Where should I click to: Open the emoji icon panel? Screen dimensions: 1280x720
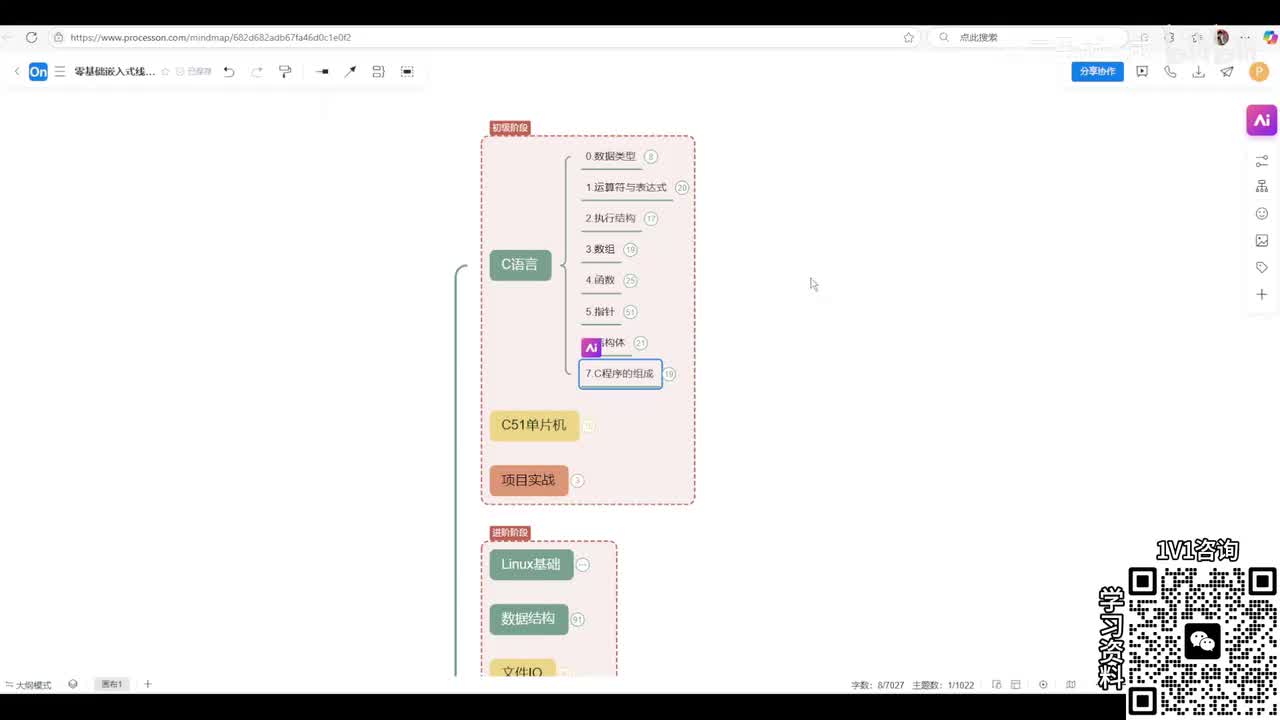coord(1262,214)
